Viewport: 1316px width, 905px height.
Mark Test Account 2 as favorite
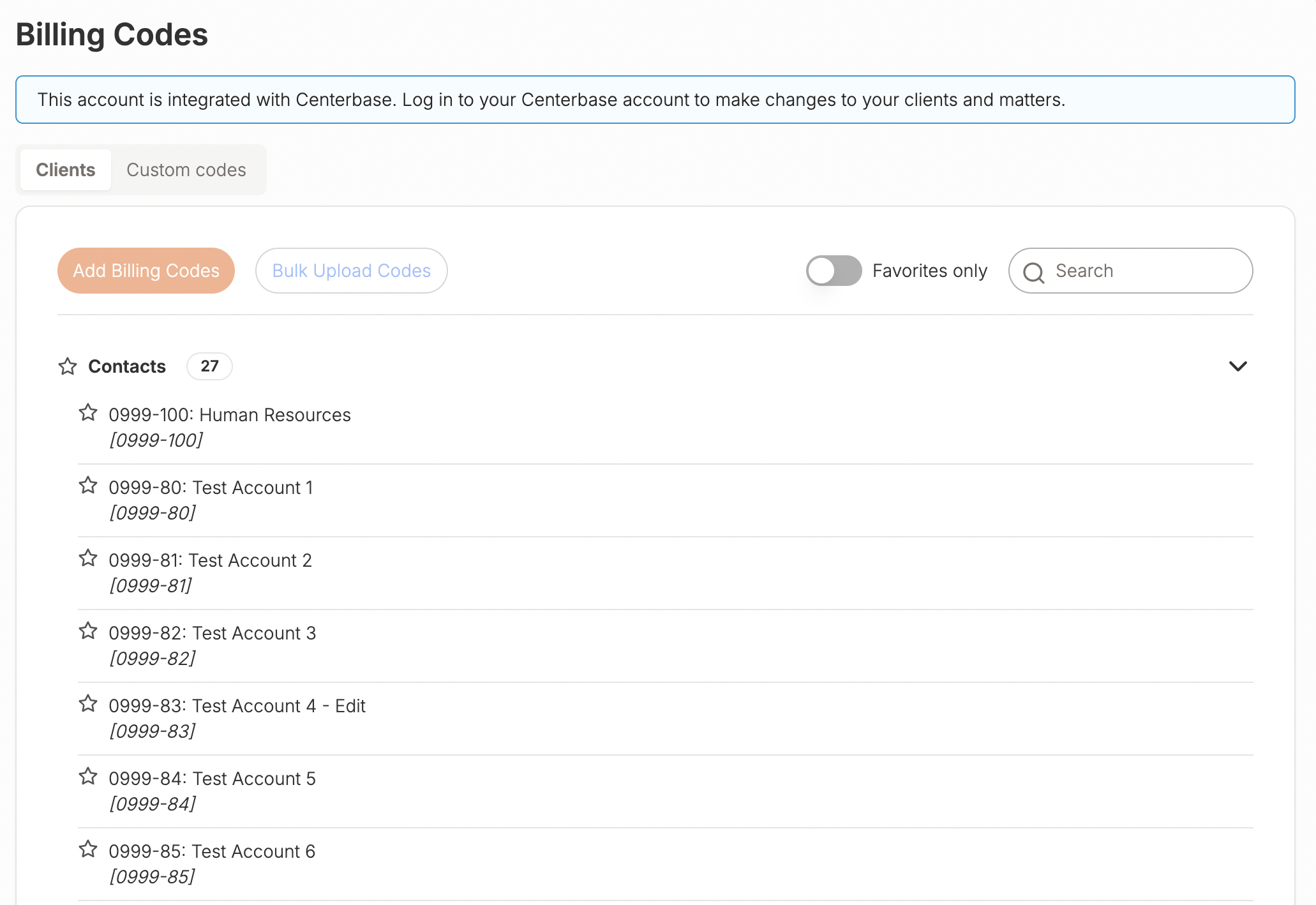click(x=88, y=558)
